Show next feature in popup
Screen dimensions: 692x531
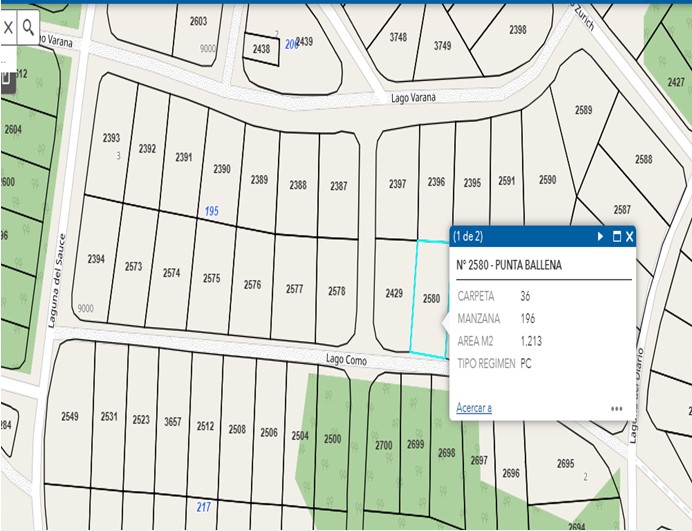click(x=600, y=237)
